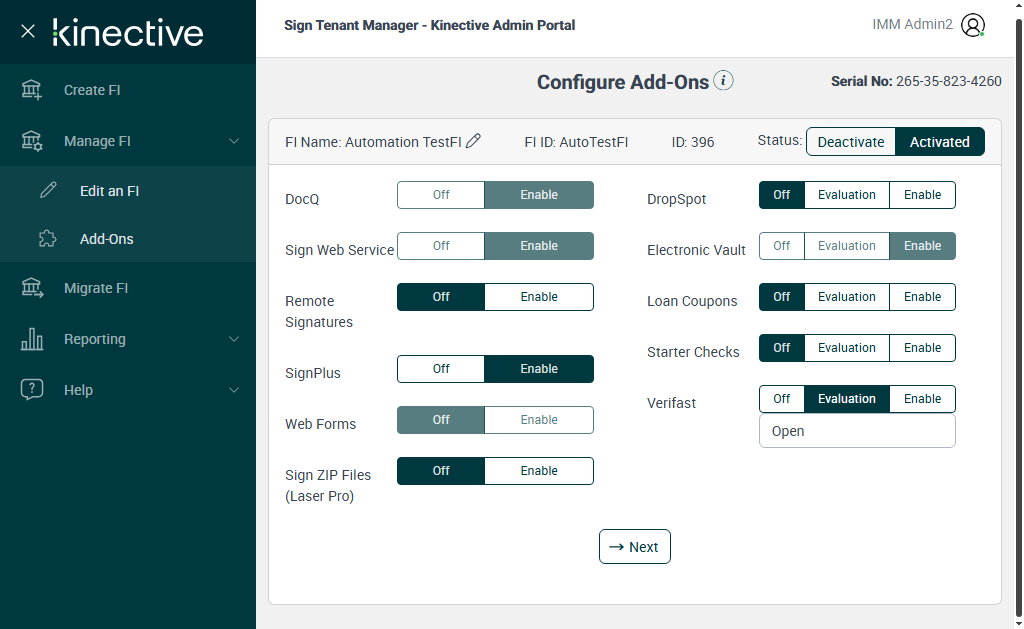Set Loan Coupons to Enable
The width and height of the screenshot is (1024, 629).
point(922,297)
